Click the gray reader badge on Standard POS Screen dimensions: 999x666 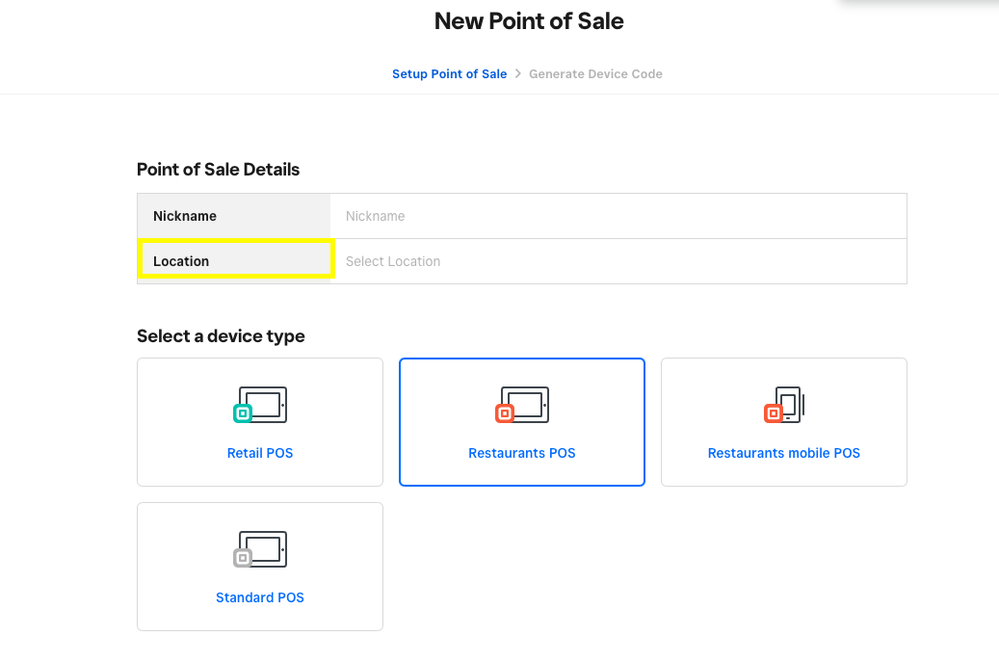(242, 558)
